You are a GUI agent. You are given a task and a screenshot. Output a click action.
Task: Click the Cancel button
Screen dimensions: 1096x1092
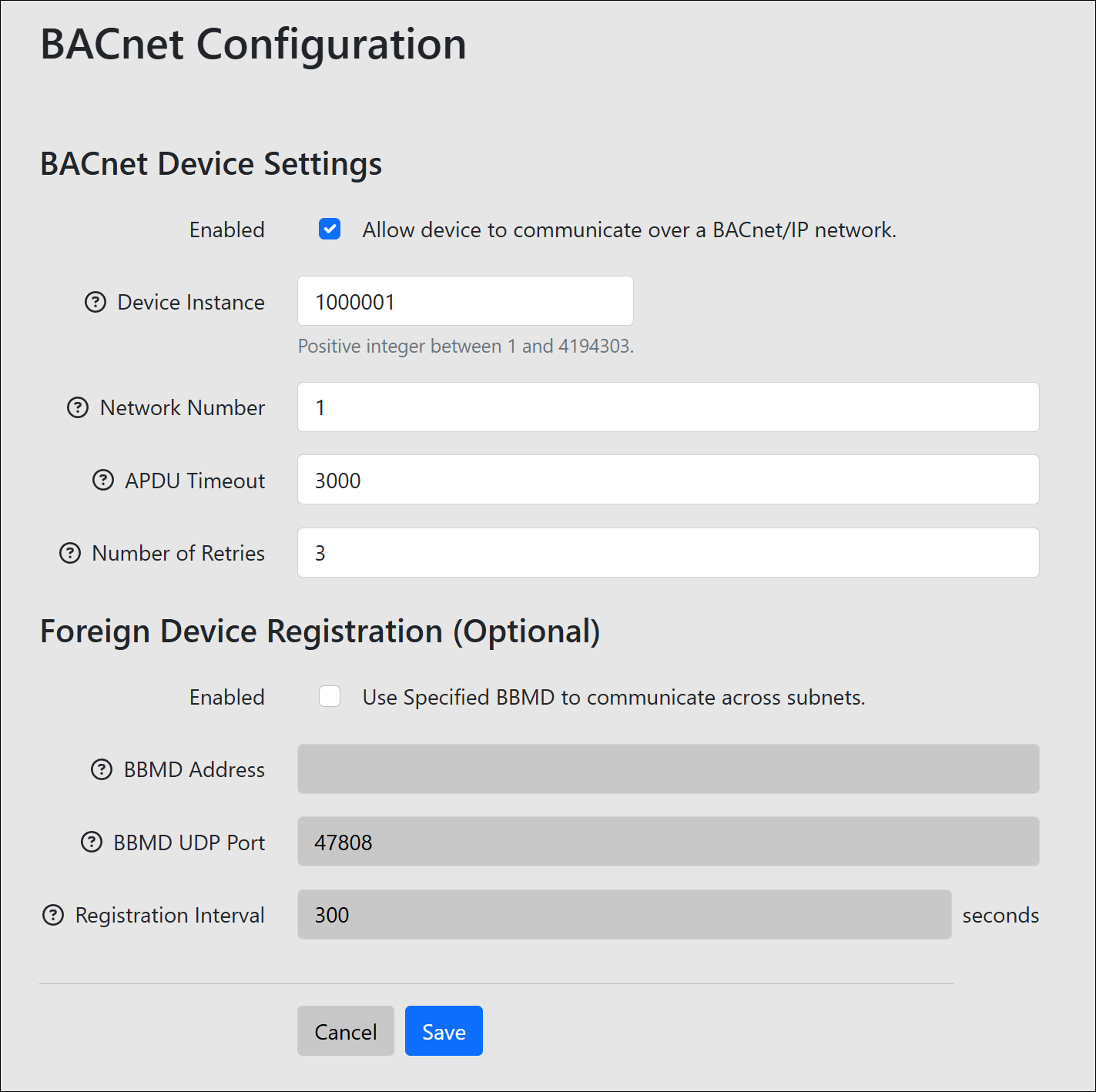(x=345, y=1031)
